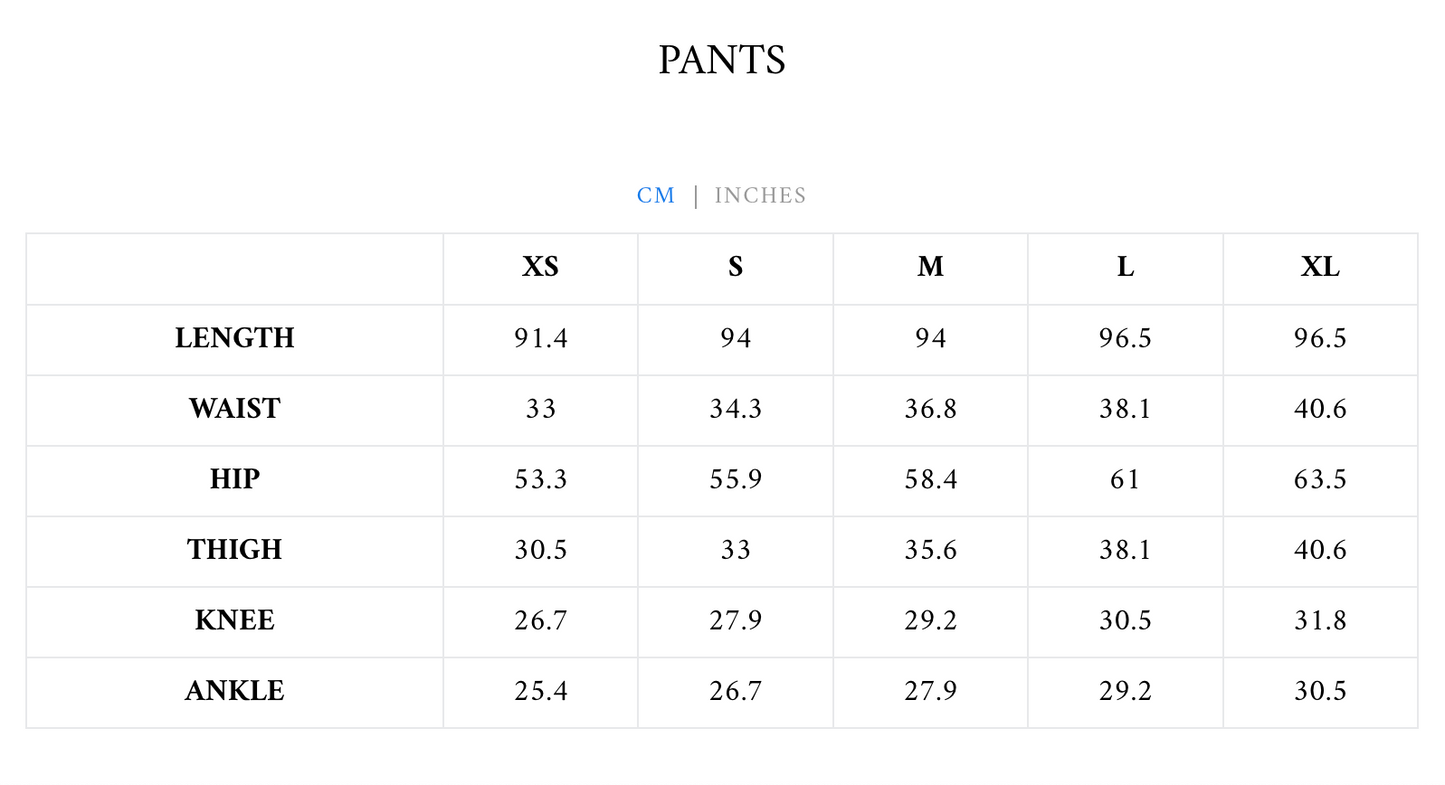The height and width of the screenshot is (785, 1445).
Task: Click the M waist value 36.8
Action: pos(930,409)
